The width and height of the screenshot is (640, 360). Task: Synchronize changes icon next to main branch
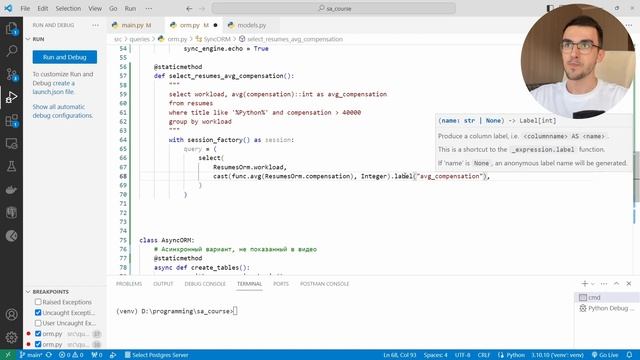[x=49, y=355]
